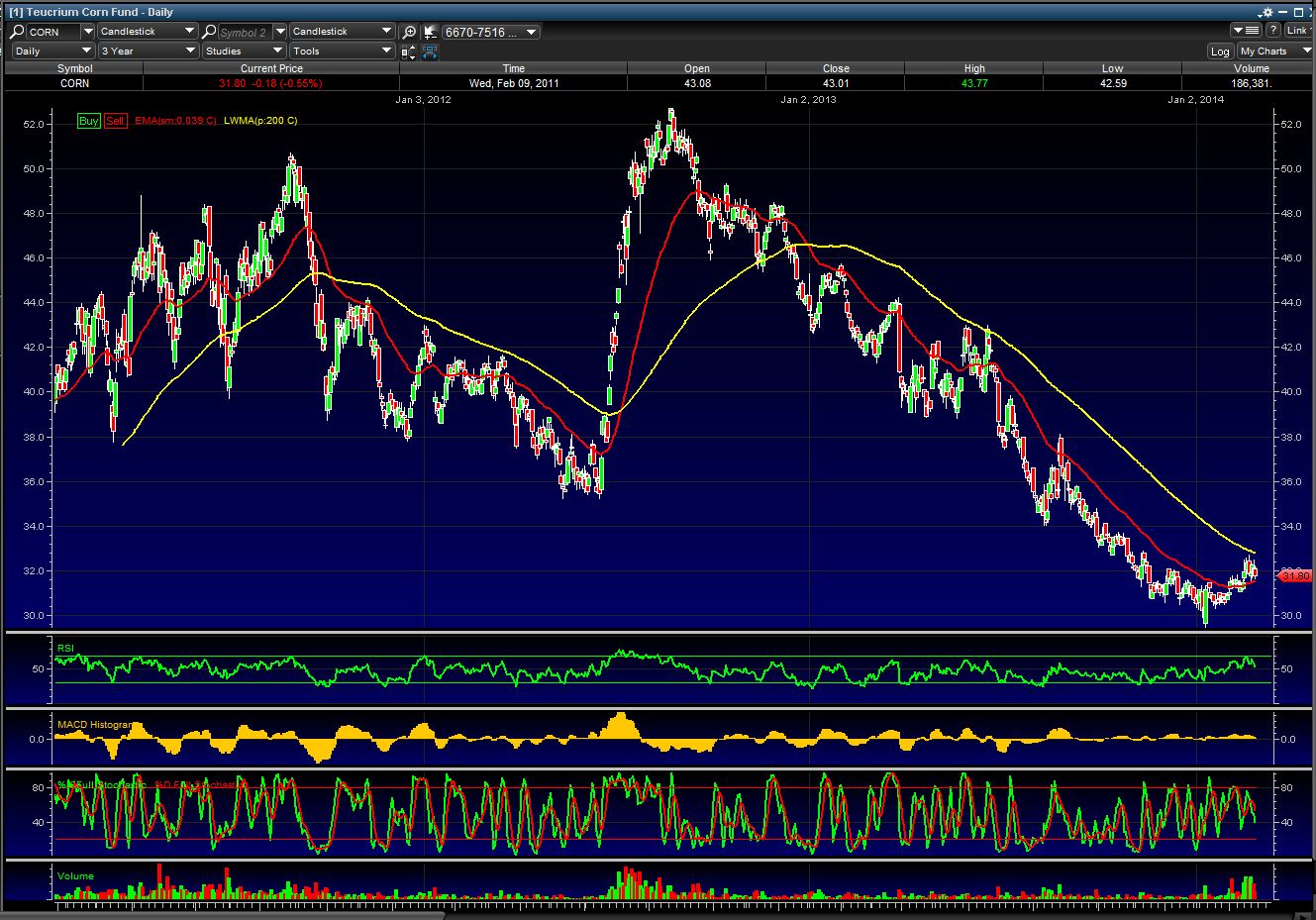The height and width of the screenshot is (920, 1316).
Task: Open the list menu icon next to help
Action: click(x=1248, y=31)
